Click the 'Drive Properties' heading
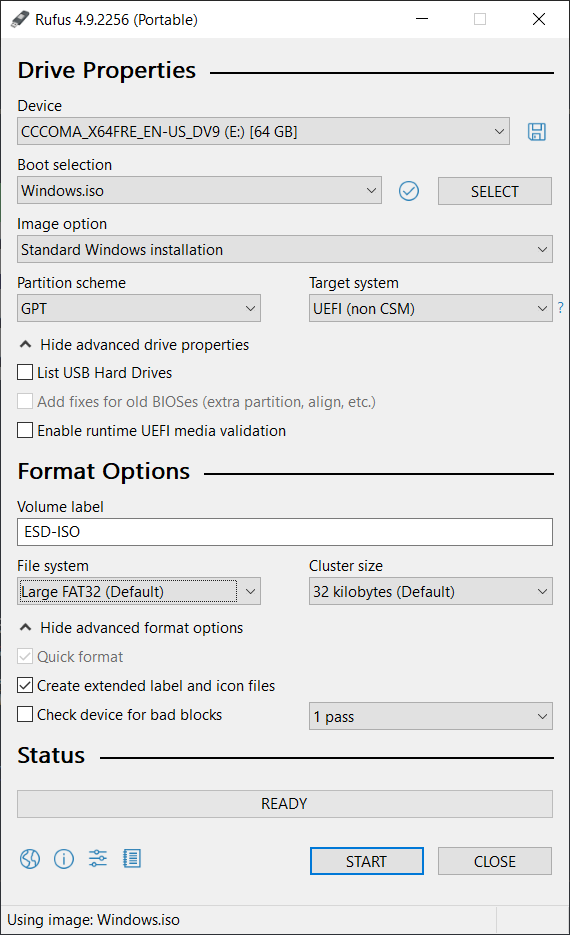Image resolution: width=570 pixels, height=935 pixels. [107, 70]
